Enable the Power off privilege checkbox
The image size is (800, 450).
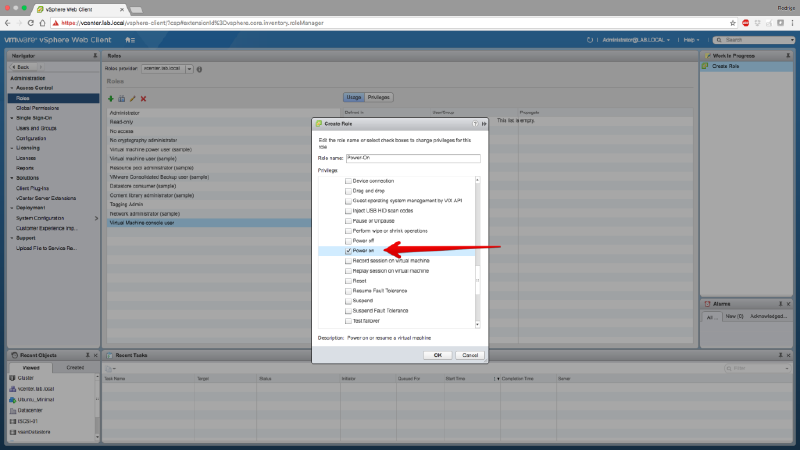(348, 241)
